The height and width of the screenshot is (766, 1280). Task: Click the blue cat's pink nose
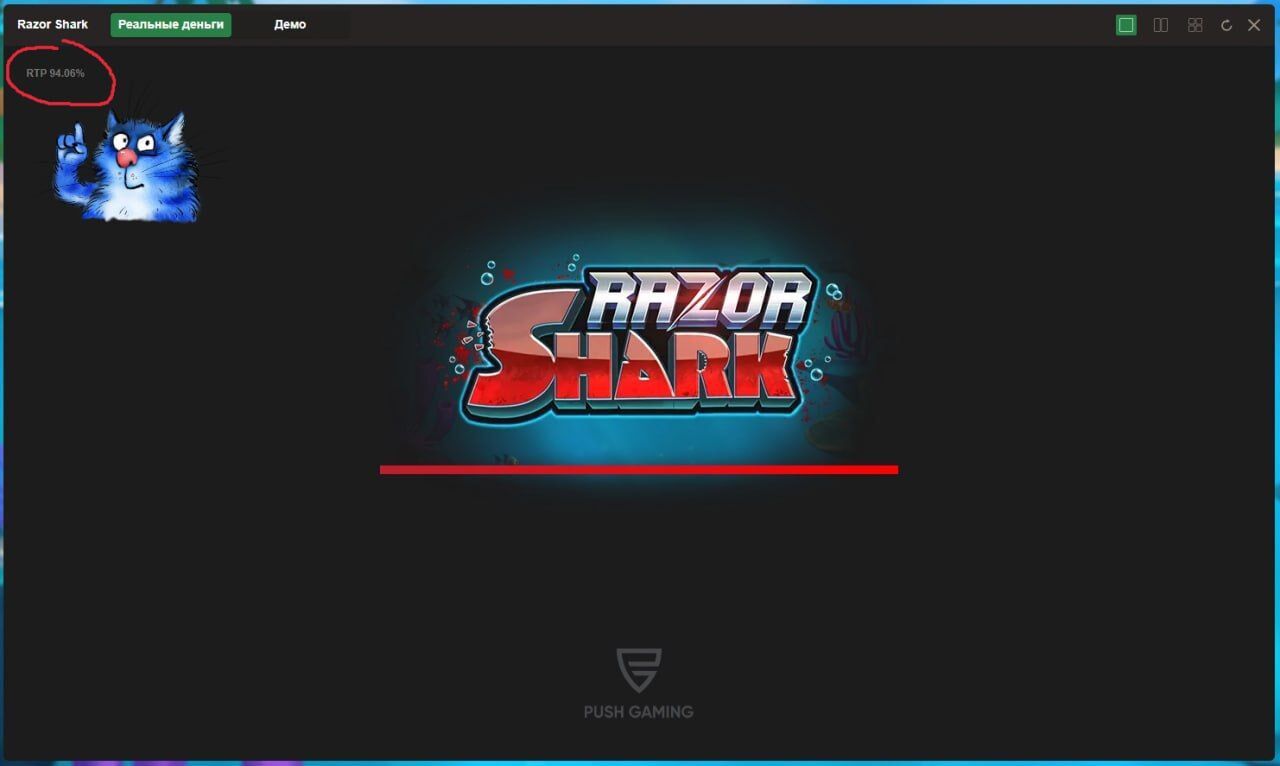click(x=127, y=157)
